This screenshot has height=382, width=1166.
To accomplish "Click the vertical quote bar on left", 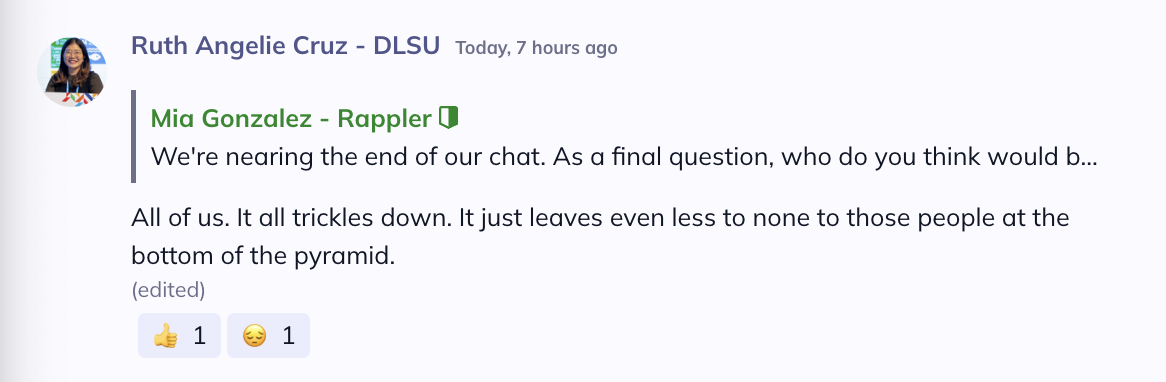I will click(134, 136).
